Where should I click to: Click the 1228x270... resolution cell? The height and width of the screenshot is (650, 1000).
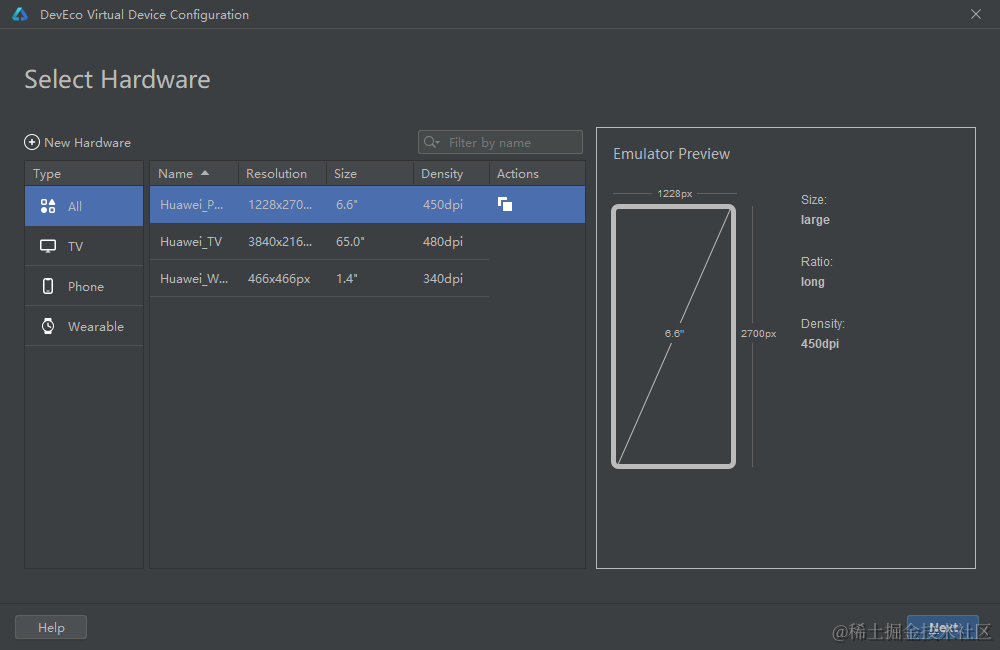point(280,205)
